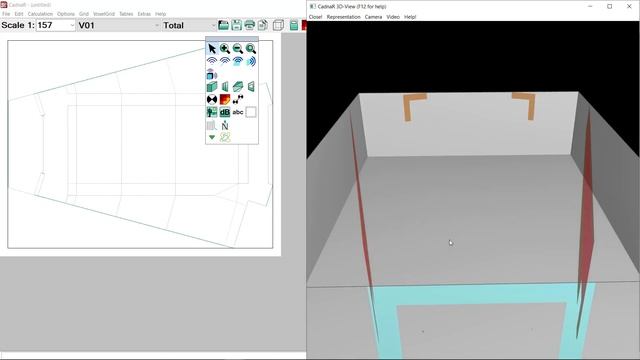Screen dimensions: 640x360
Task: Click the green downward triangle tool
Action: [x=212, y=138]
